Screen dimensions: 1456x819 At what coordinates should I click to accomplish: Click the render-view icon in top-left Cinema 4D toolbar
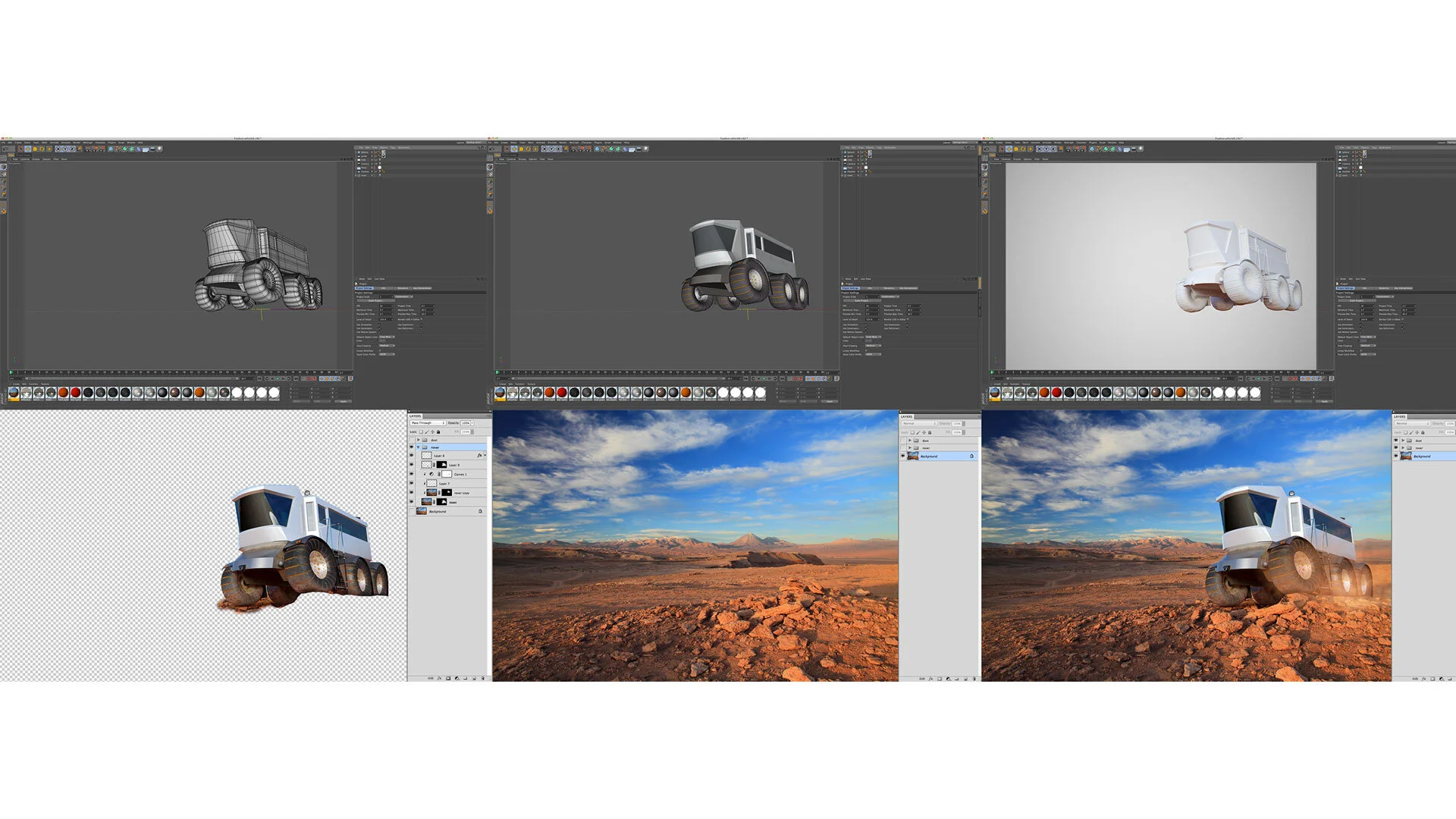point(87,149)
